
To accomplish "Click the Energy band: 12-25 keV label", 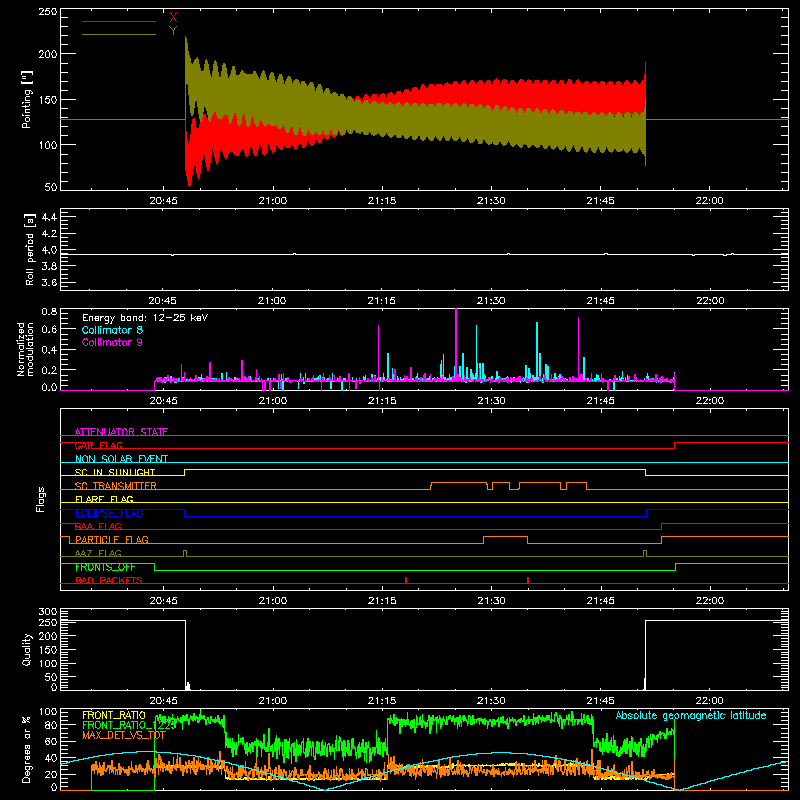I will (x=145, y=318).
